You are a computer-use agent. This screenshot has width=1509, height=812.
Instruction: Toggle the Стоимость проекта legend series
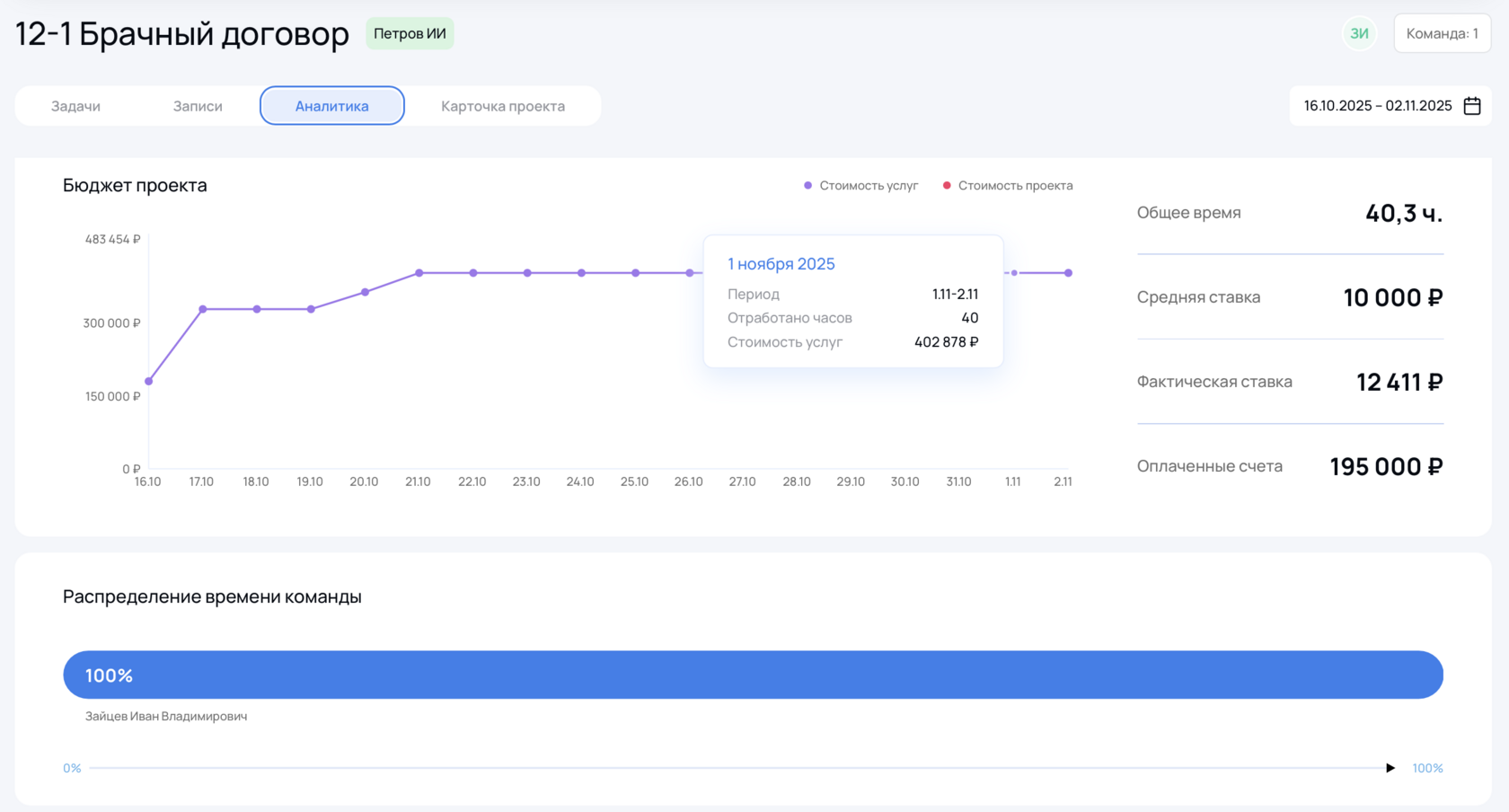click(x=1008, y=186)
